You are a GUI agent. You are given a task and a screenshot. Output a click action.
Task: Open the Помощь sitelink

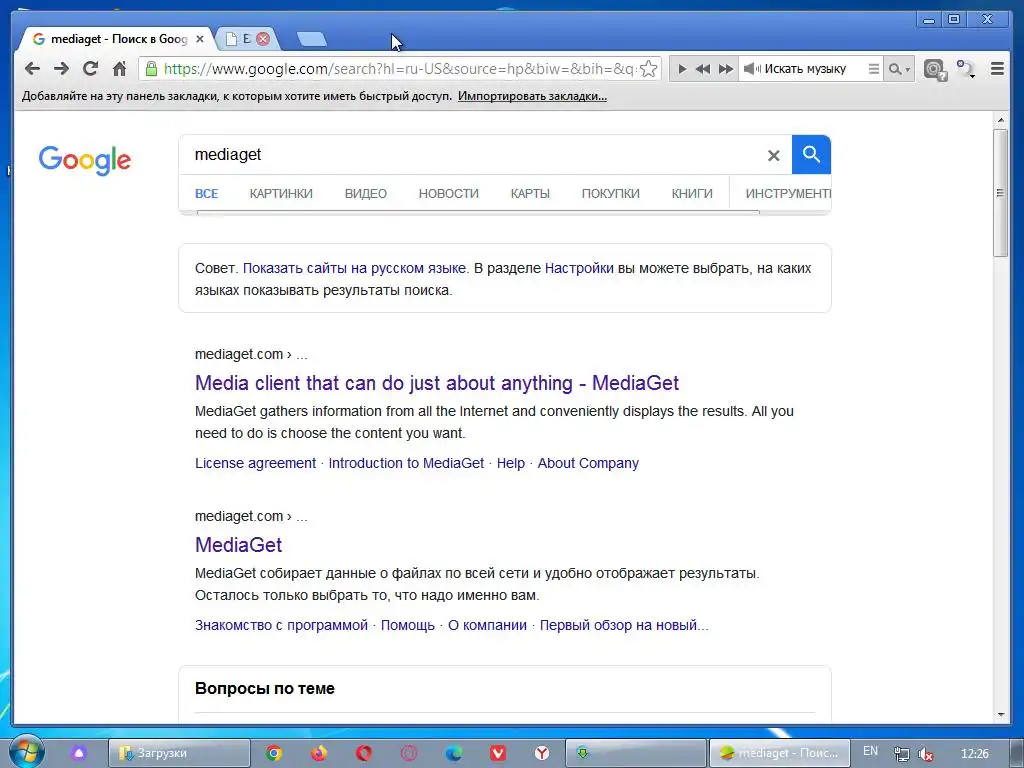pos(408,625)
